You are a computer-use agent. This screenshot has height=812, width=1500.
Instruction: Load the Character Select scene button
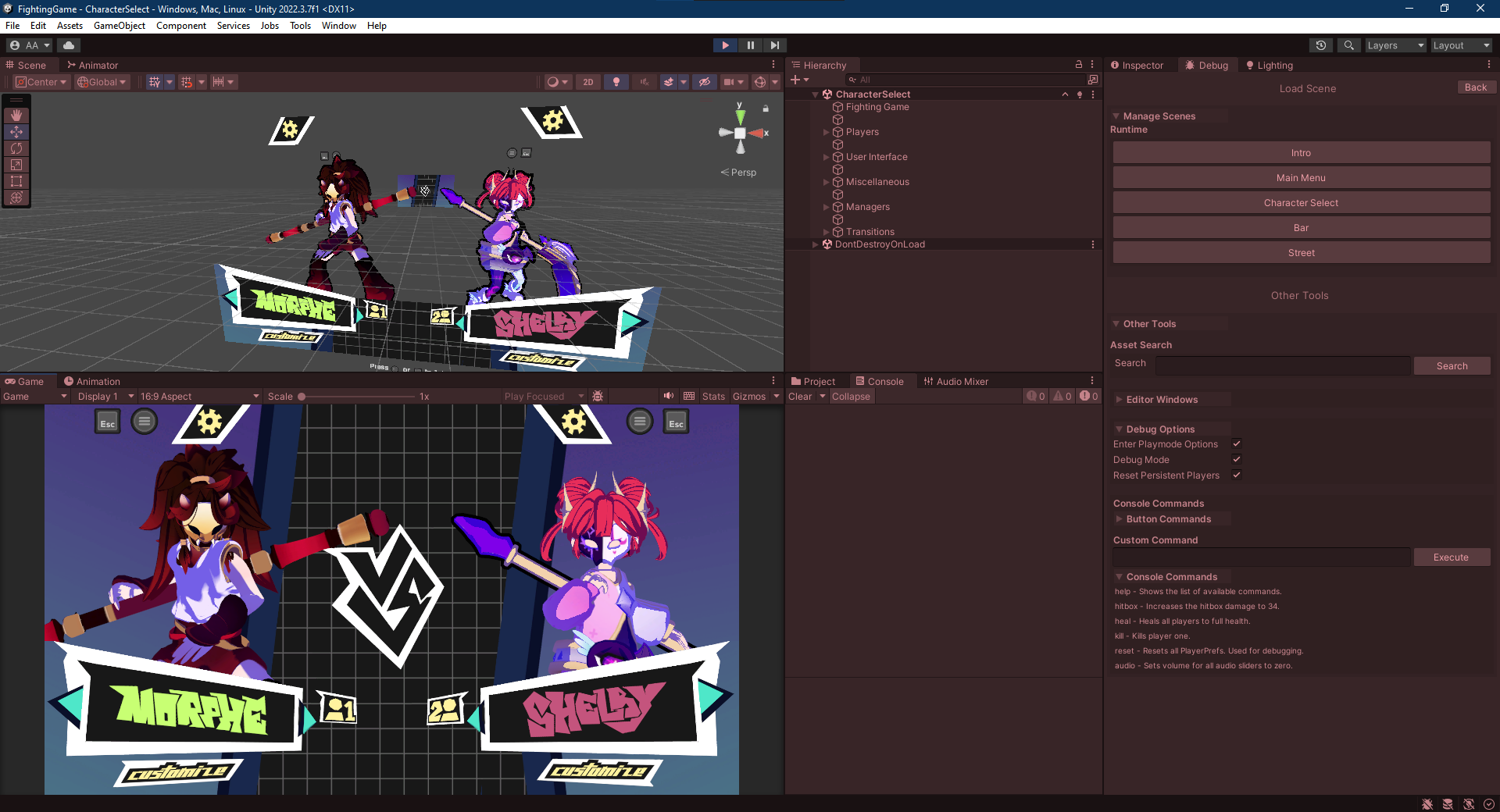[x=1301, y=203]
